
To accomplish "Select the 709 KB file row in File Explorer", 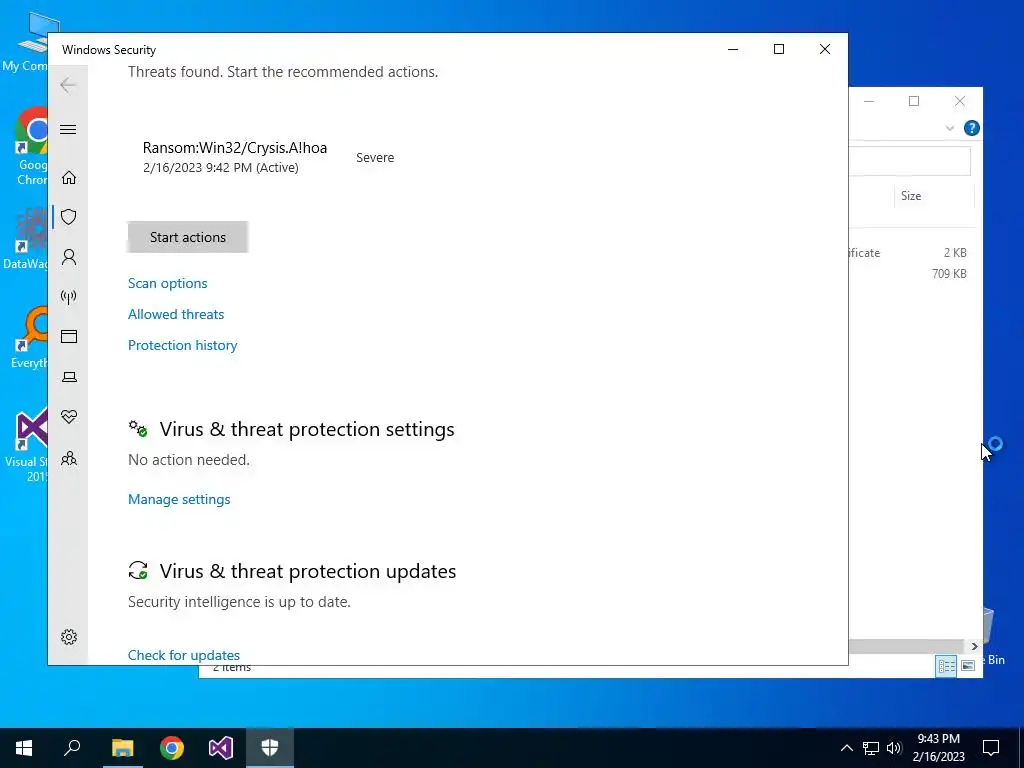I will pyautogui.click(x=910, y=274).
